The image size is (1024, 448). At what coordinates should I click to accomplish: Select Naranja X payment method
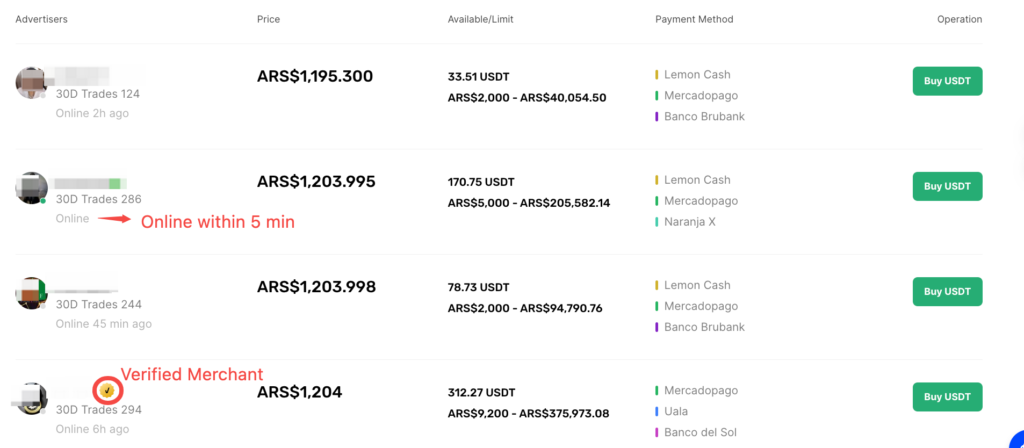coord(690,222)
